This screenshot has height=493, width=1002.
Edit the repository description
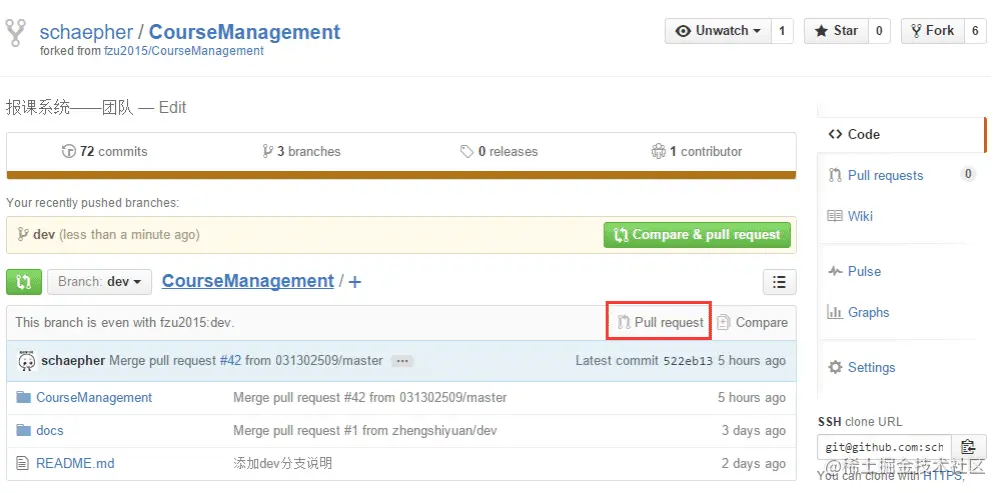pyautogui.click(x=172, y=107)
